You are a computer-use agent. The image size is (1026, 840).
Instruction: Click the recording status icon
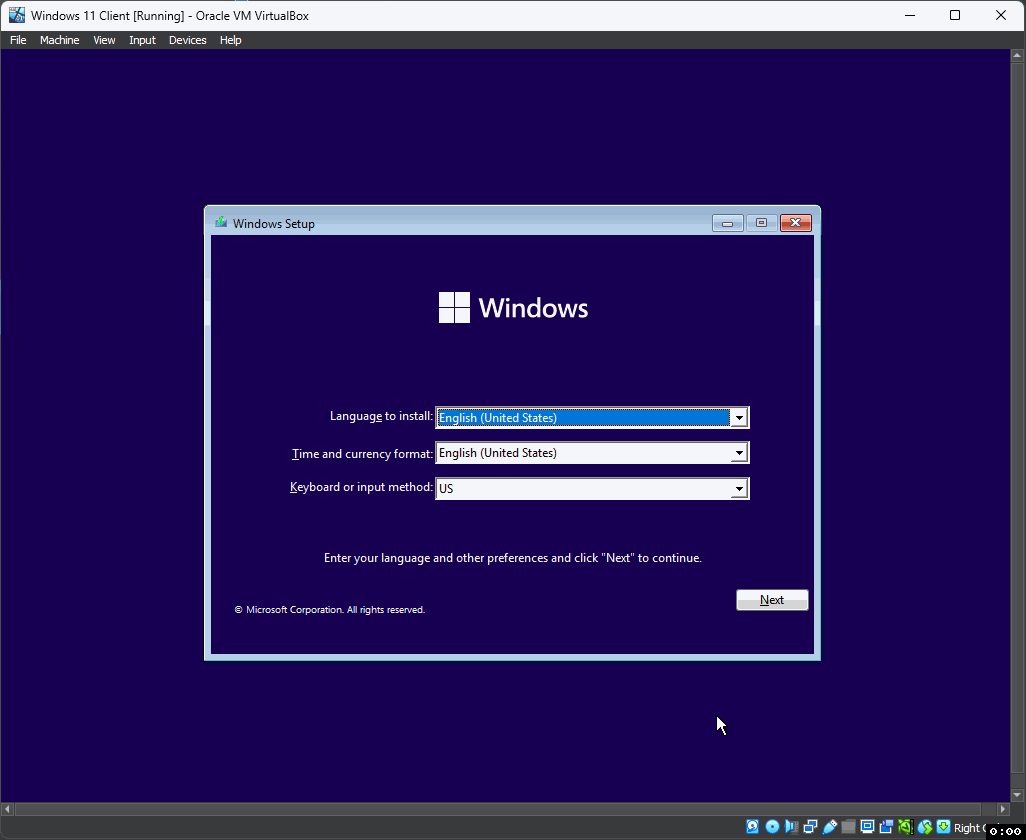[886, 827]
